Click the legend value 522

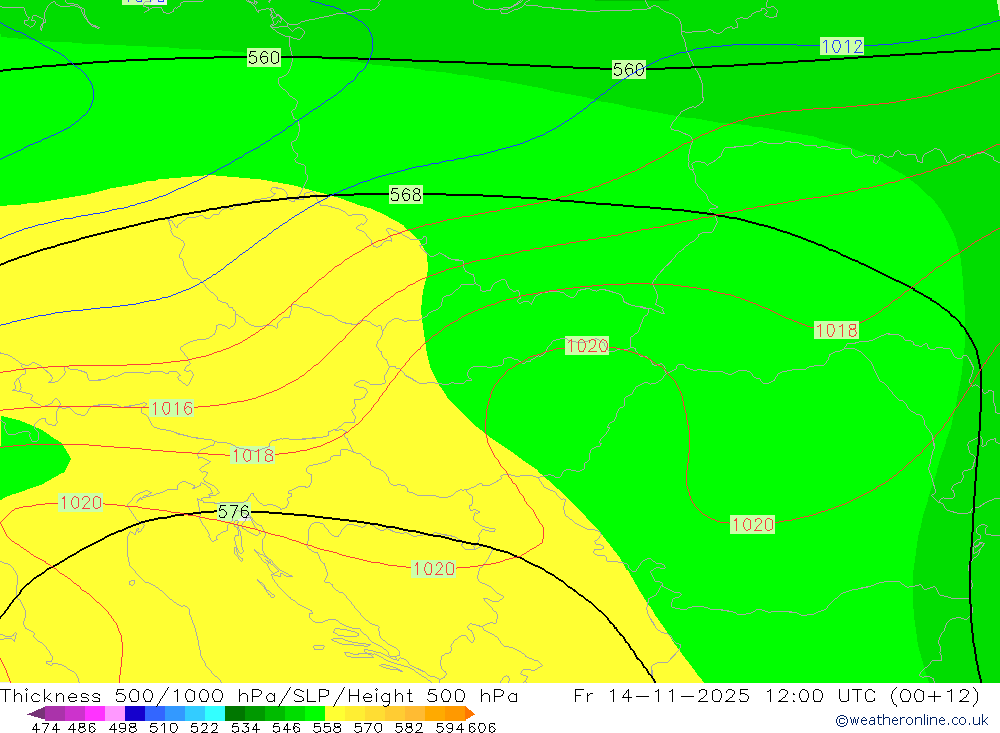pos(204,728)
